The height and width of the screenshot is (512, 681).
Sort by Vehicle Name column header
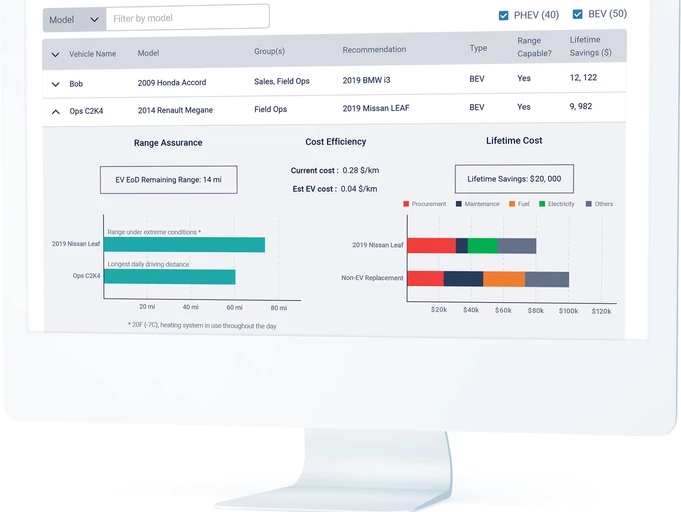point(93,54)
